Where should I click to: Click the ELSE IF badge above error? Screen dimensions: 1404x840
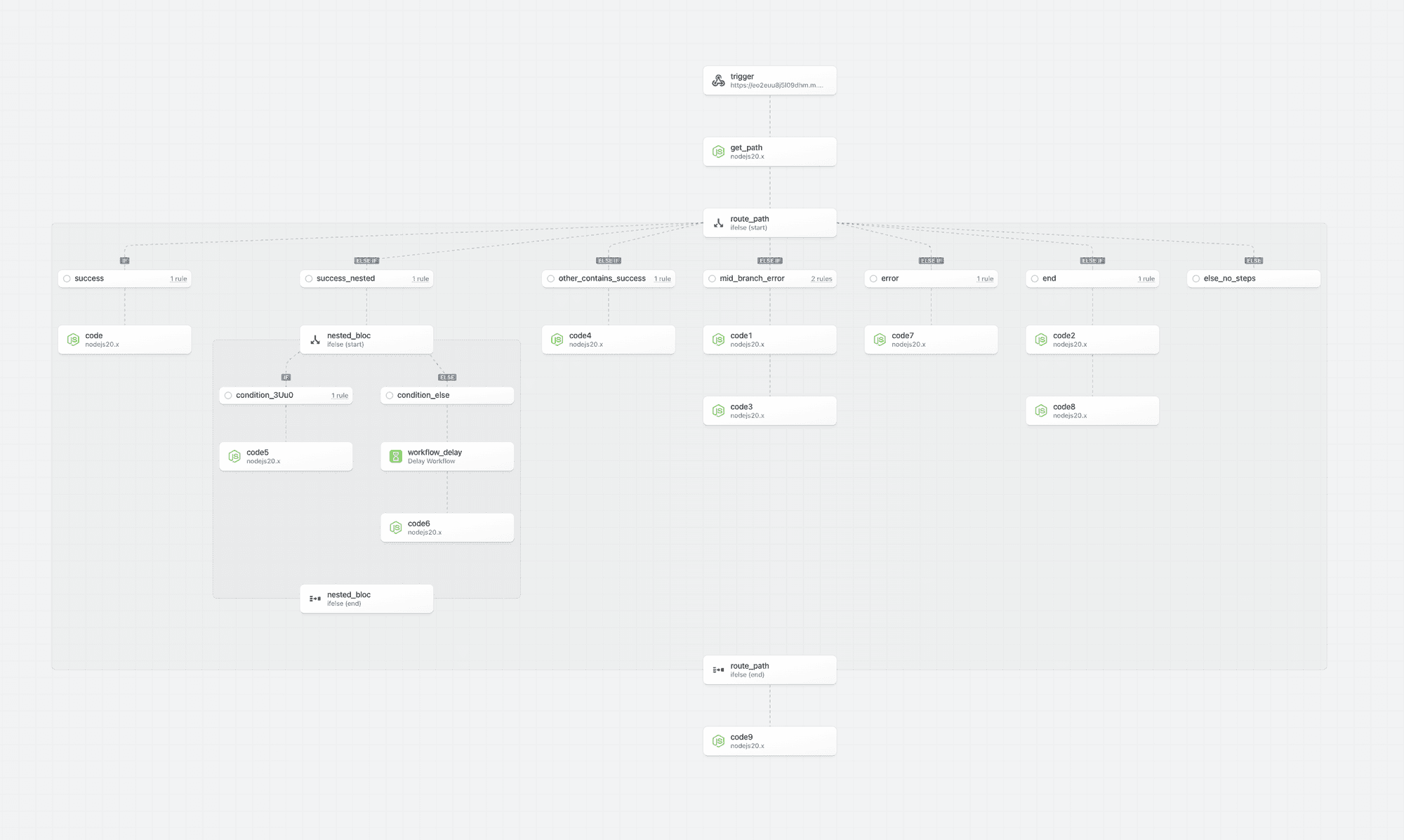pyautogui.click(x=932, y=260)
